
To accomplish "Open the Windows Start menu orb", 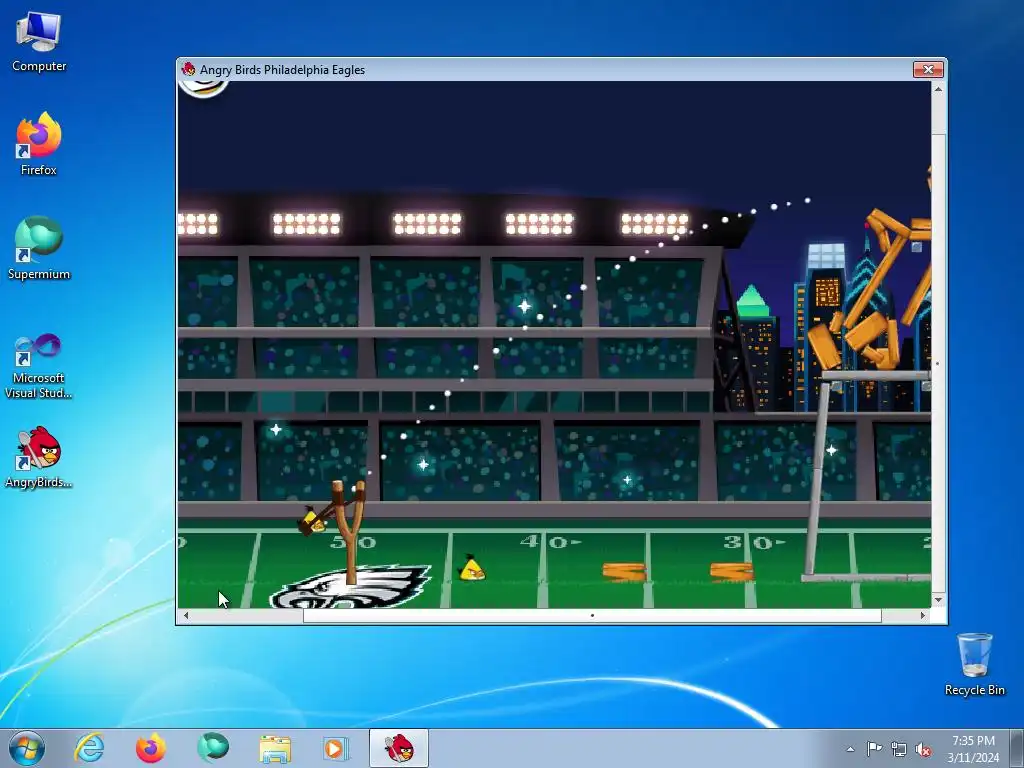I will (x=27, y=748).
